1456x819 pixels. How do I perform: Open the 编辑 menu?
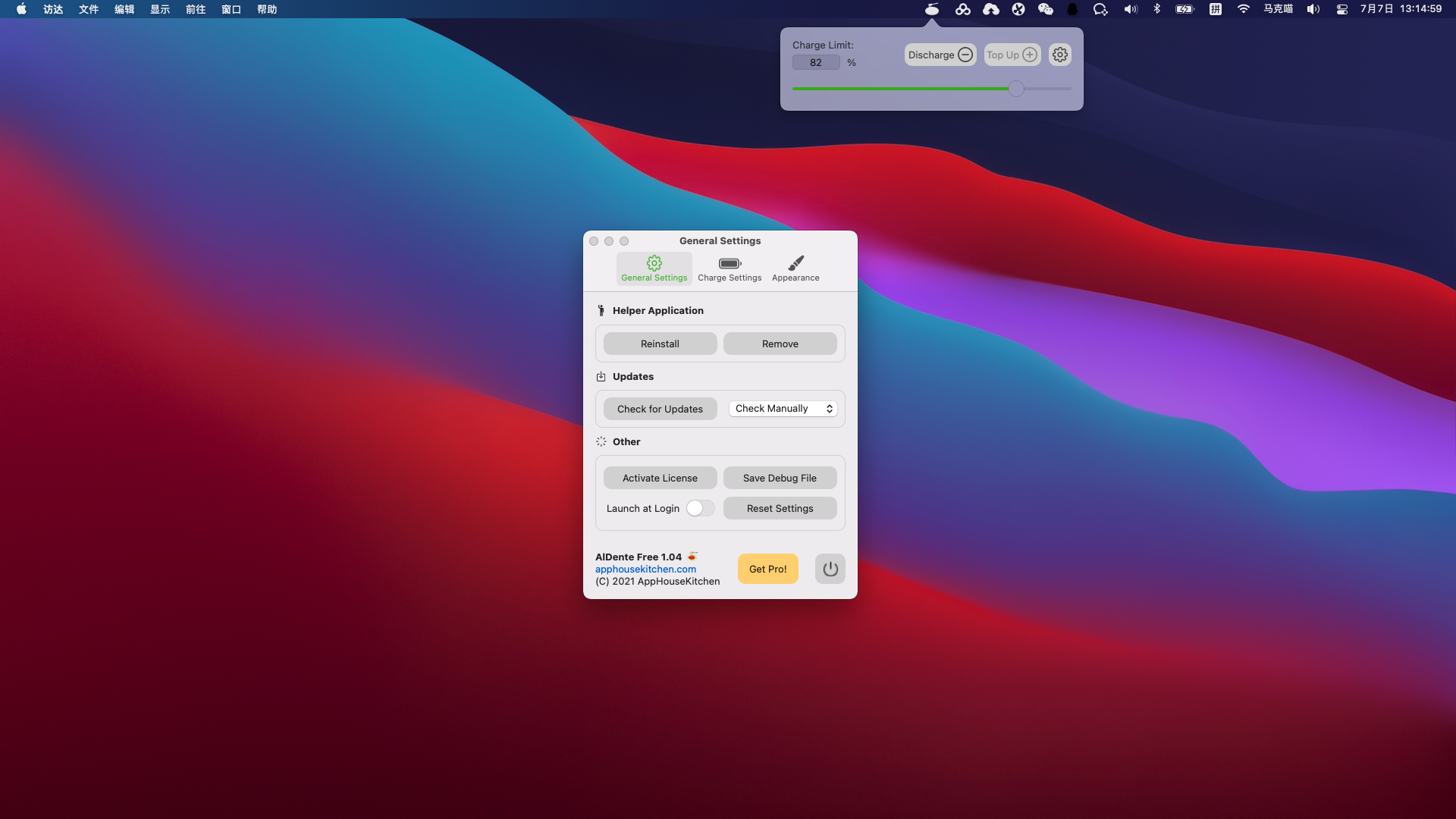click(x=124, y=9)
